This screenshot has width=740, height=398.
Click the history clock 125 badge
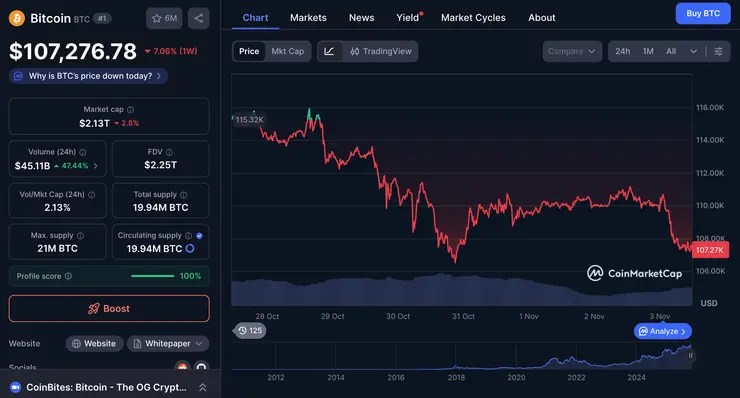pyautogui.click(x=250, y=330)
